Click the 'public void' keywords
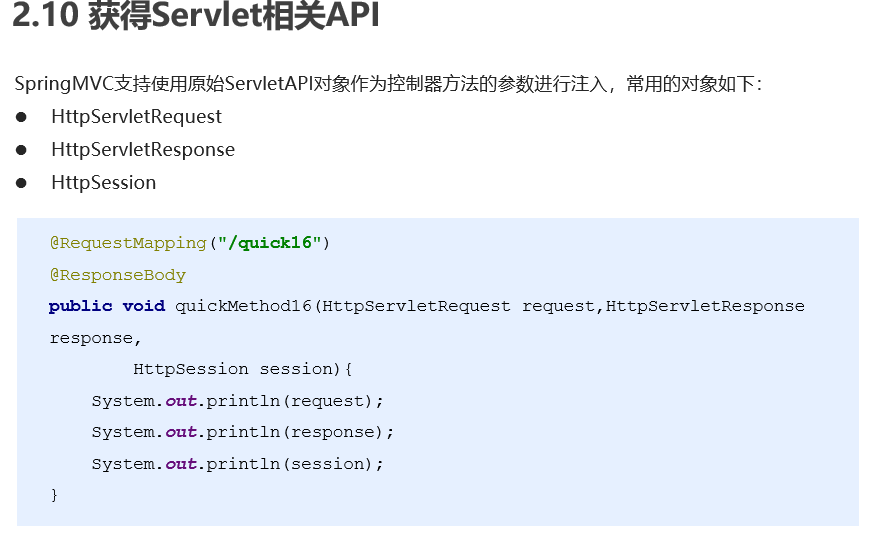 (x=107, y=306)
